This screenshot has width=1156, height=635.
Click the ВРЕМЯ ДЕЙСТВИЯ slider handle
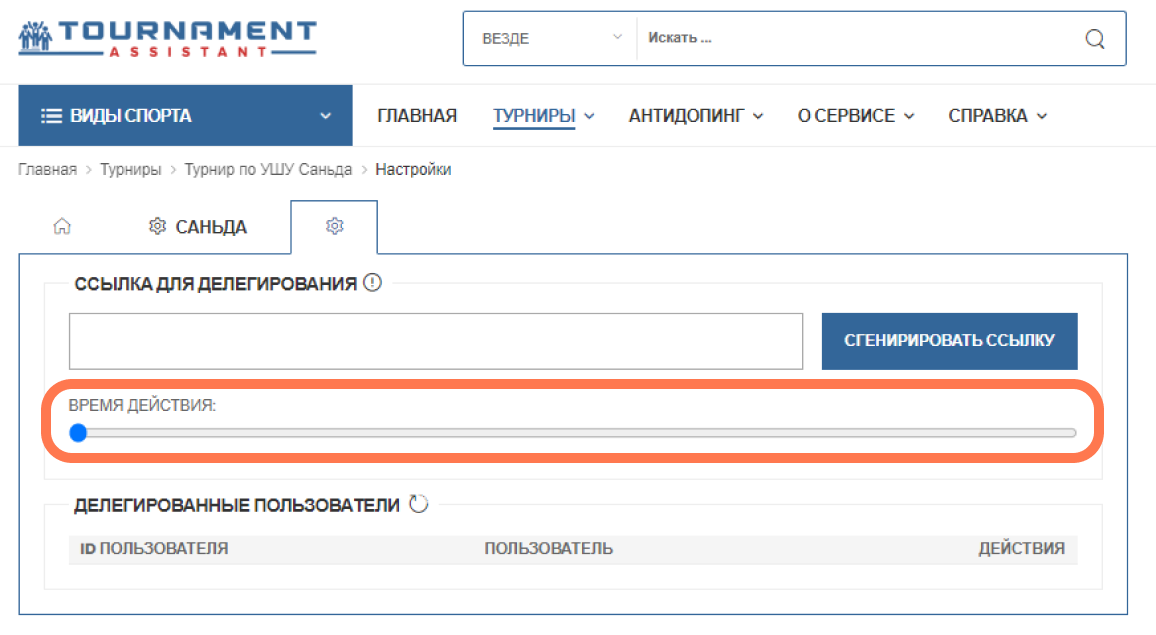[x=78, y=433]
